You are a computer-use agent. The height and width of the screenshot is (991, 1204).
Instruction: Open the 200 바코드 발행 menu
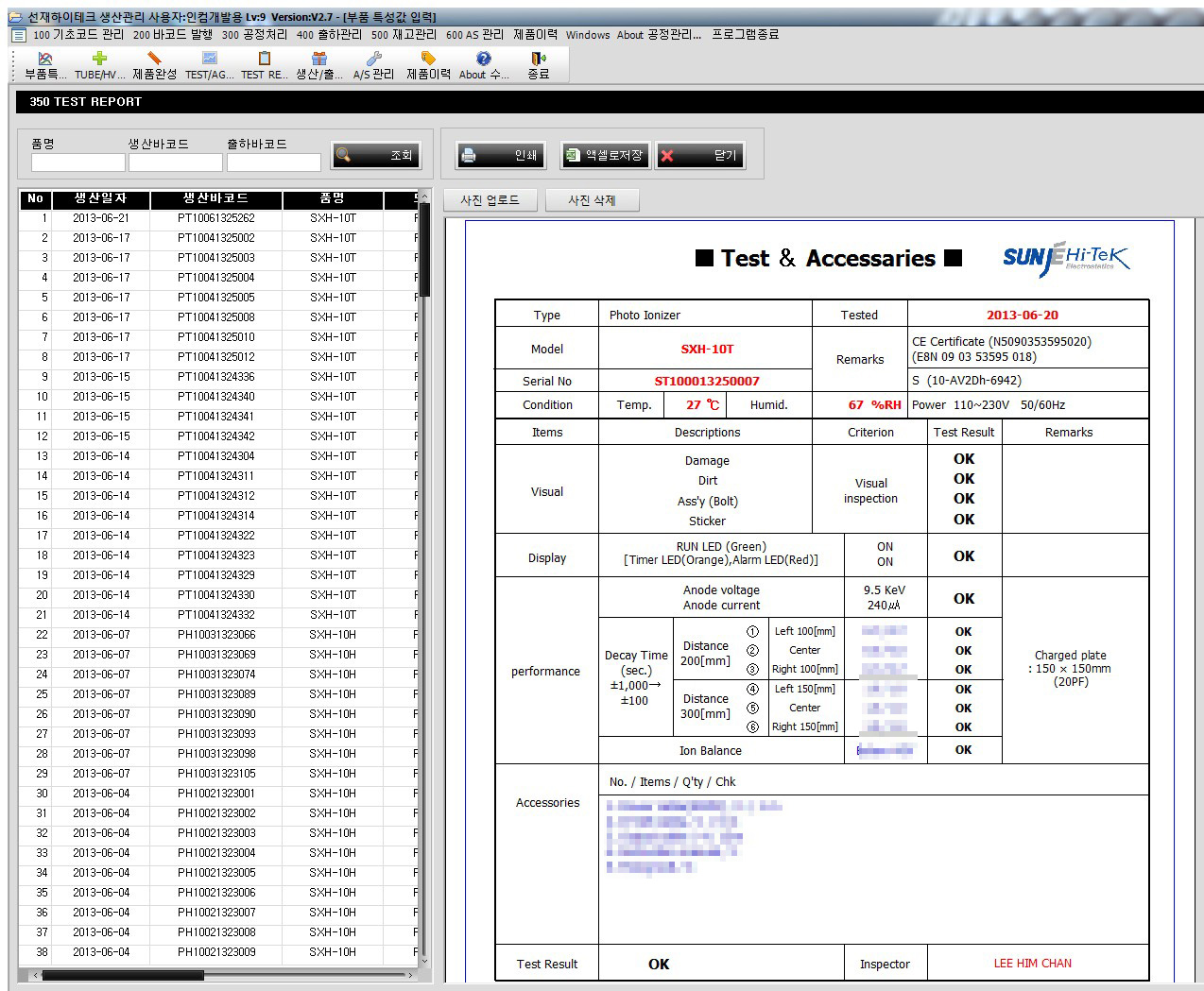(x=173, y=35)
